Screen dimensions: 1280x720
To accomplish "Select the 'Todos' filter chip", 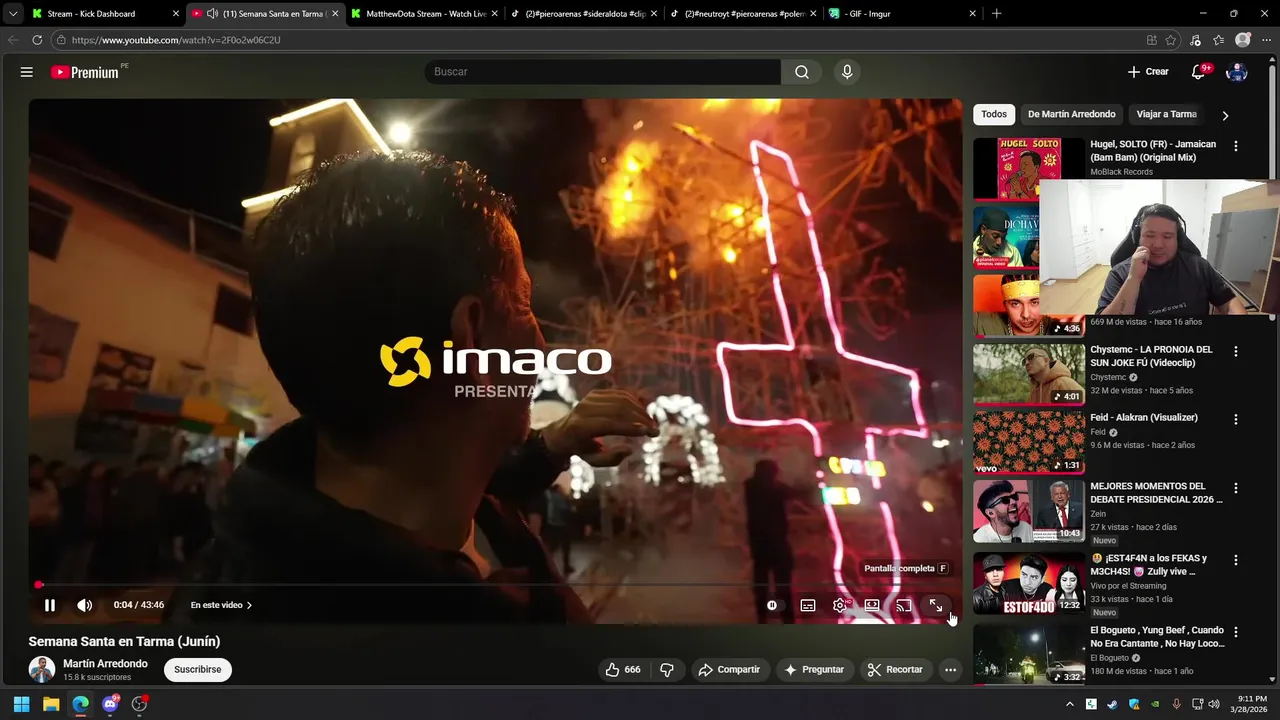I will pyautogui.click(x=994, y=114).
